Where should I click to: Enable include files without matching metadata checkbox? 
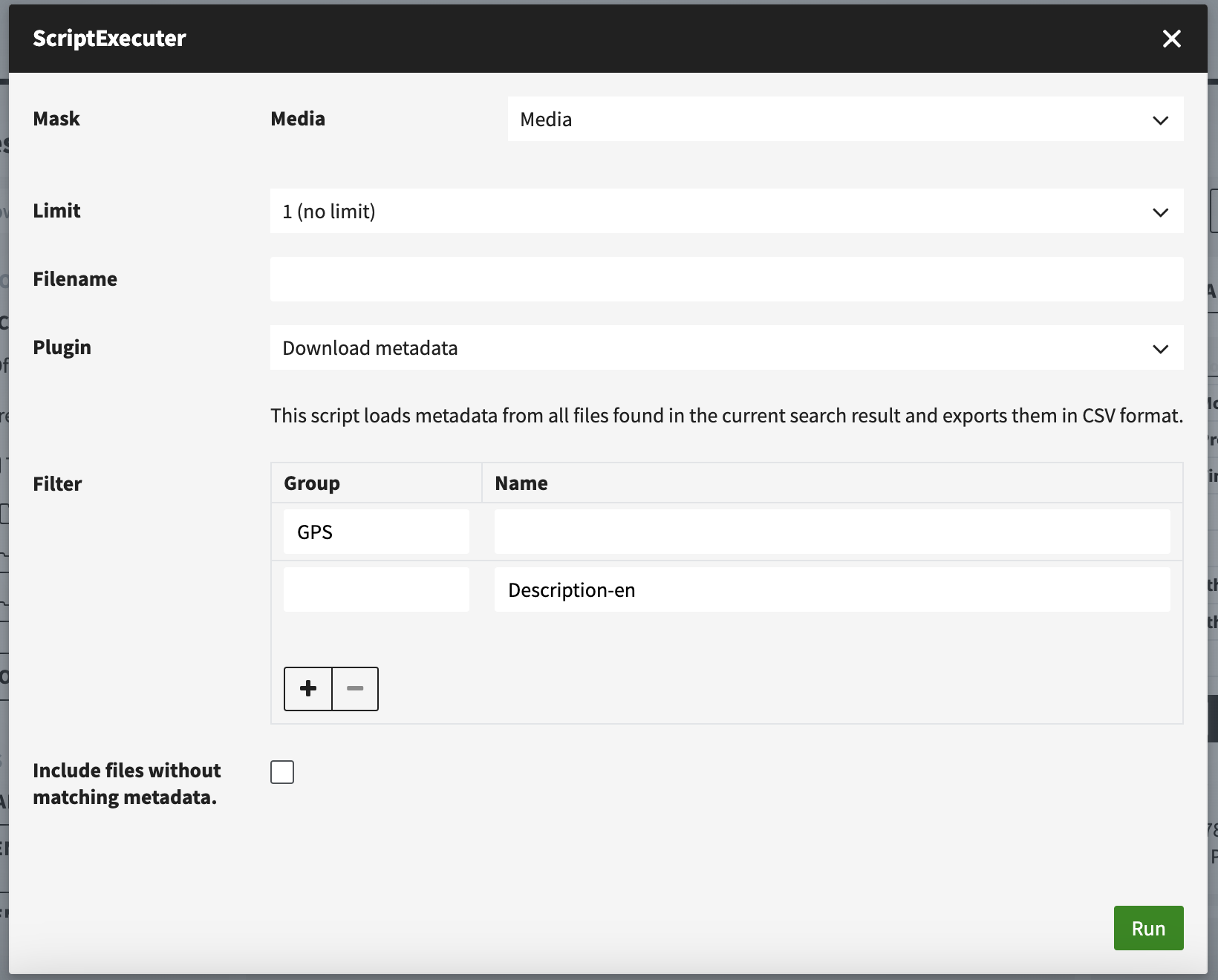click(282, 772)
